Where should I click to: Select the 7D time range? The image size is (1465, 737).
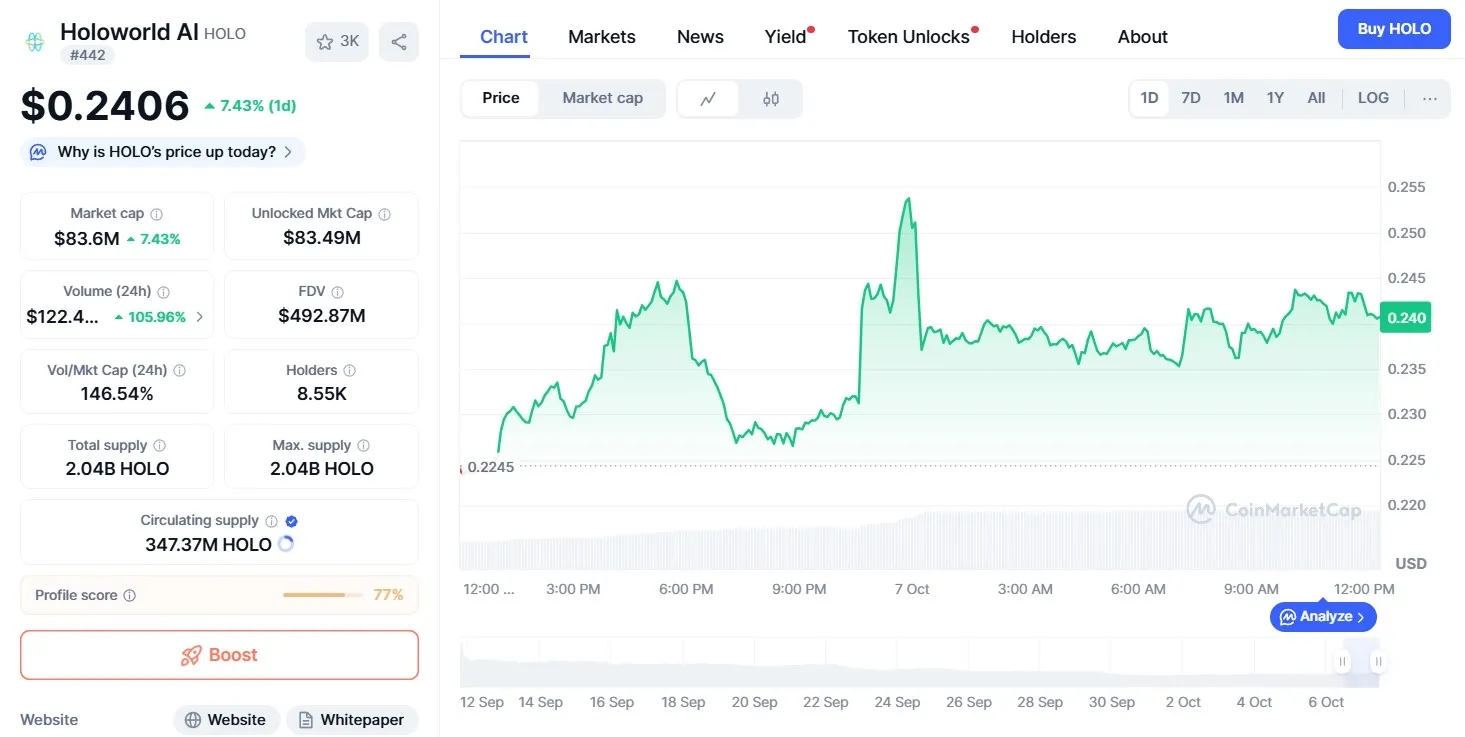(x=1191, y=98)
